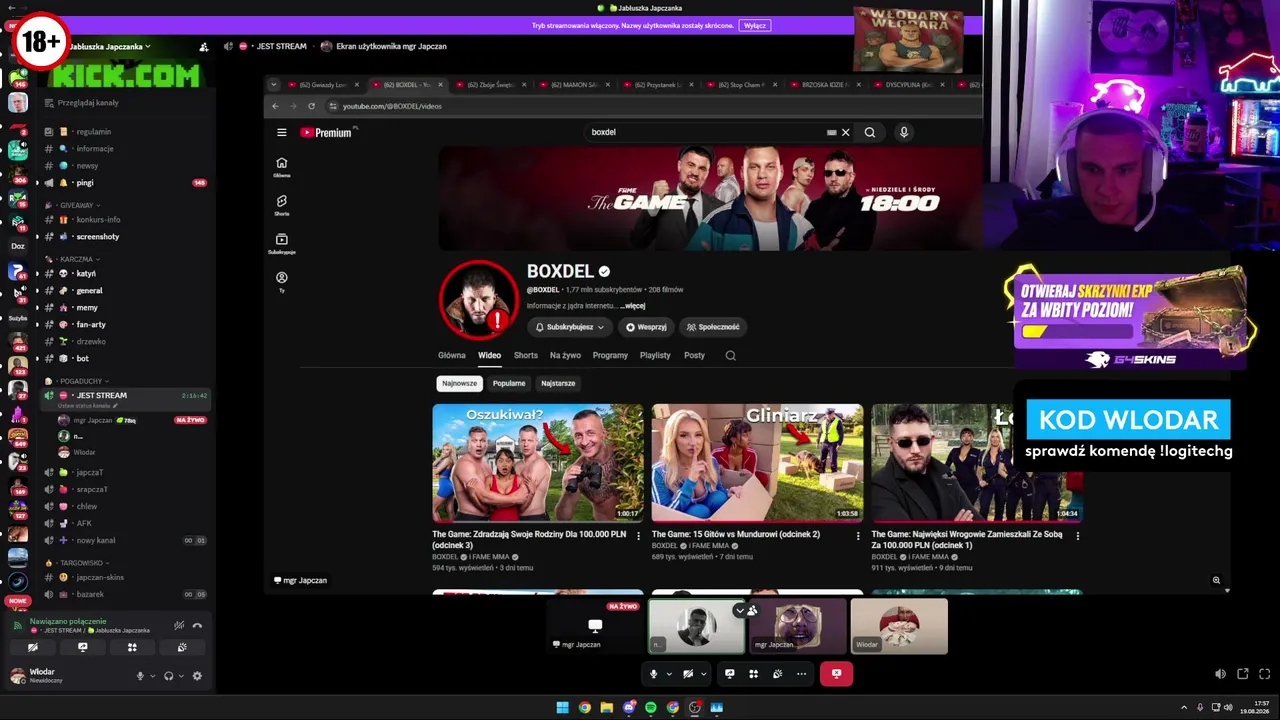Select the Najnowsze sort chip
The image size is (1280, 720).
(x=460, y=383)
